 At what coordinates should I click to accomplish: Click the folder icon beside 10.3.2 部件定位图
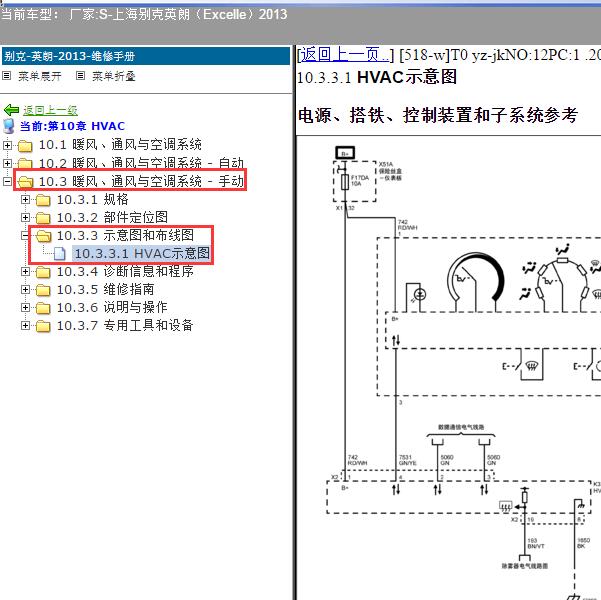[43, 218]
